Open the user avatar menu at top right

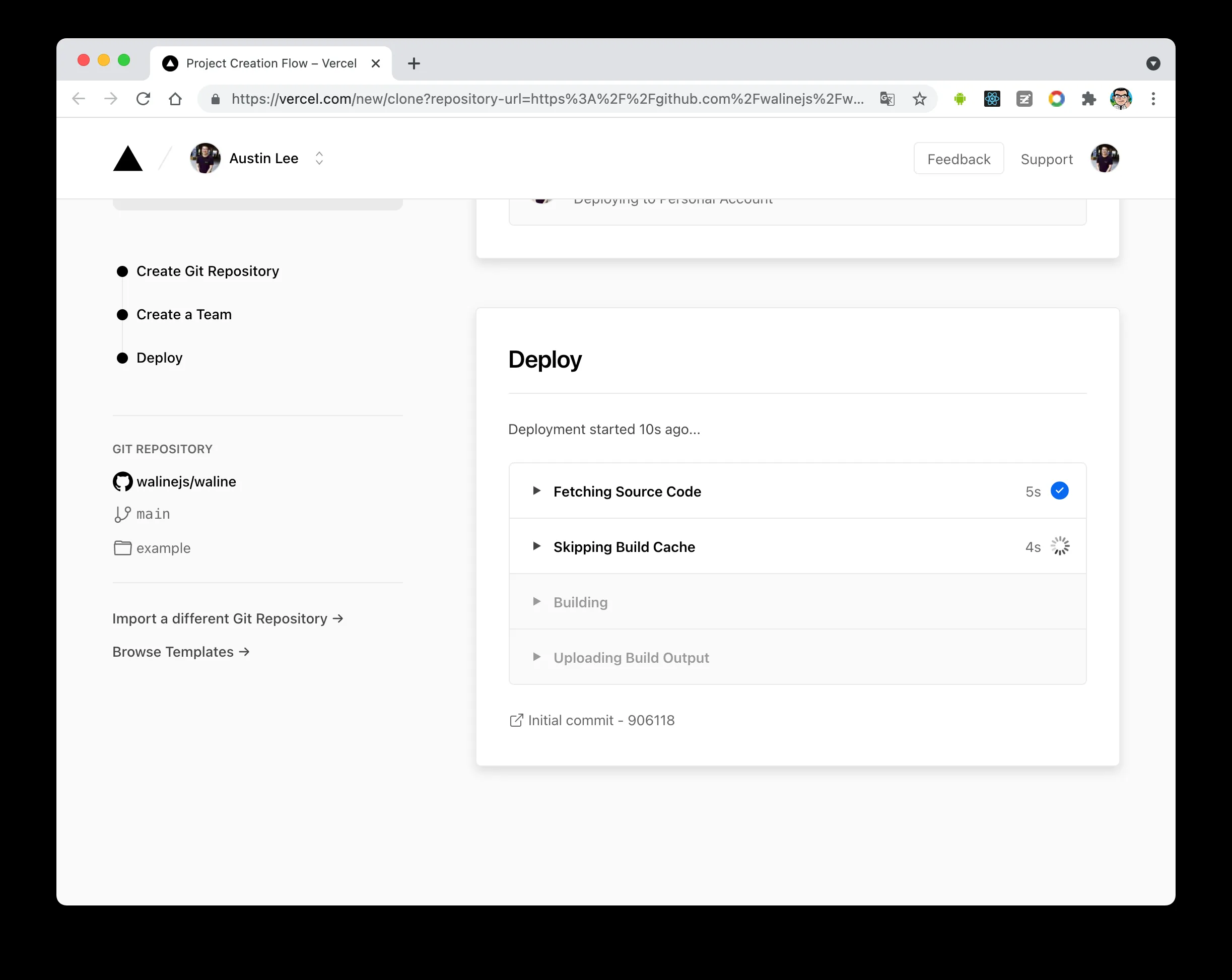point(1104,159)
